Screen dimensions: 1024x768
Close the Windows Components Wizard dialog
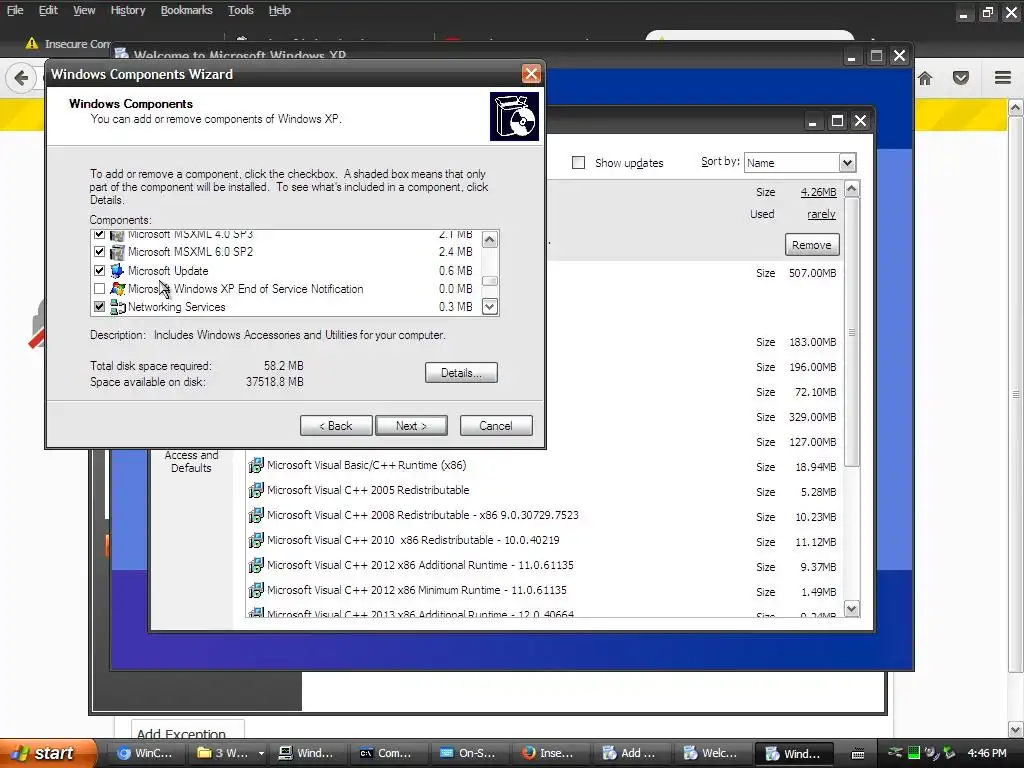pos(531,74)
